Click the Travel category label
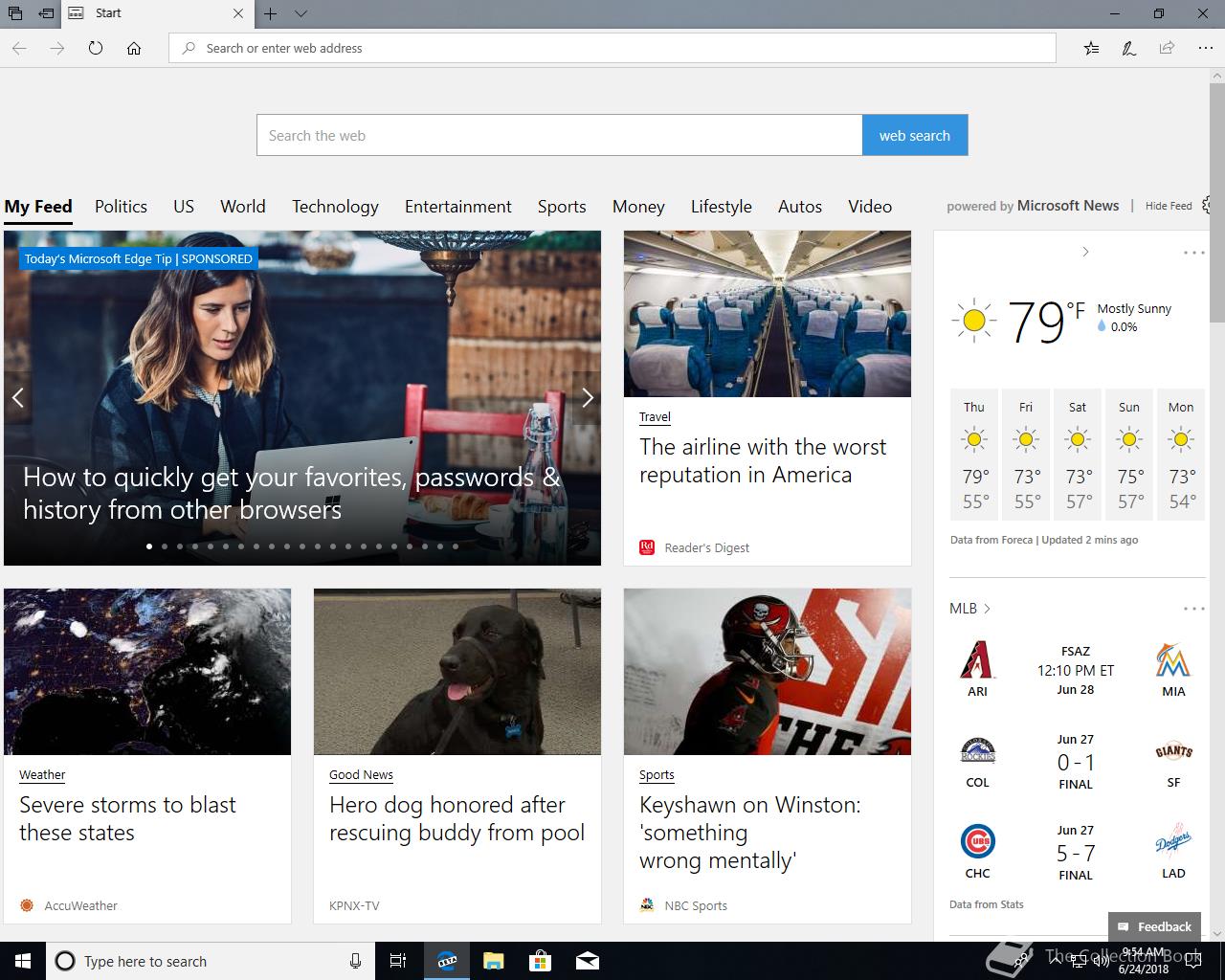The image size is (1225, 980). point(655,416)
